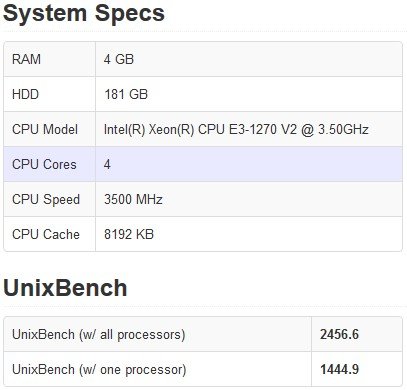Click the System Specs heading
The image size is (407, 390).
tap(84, 13)
